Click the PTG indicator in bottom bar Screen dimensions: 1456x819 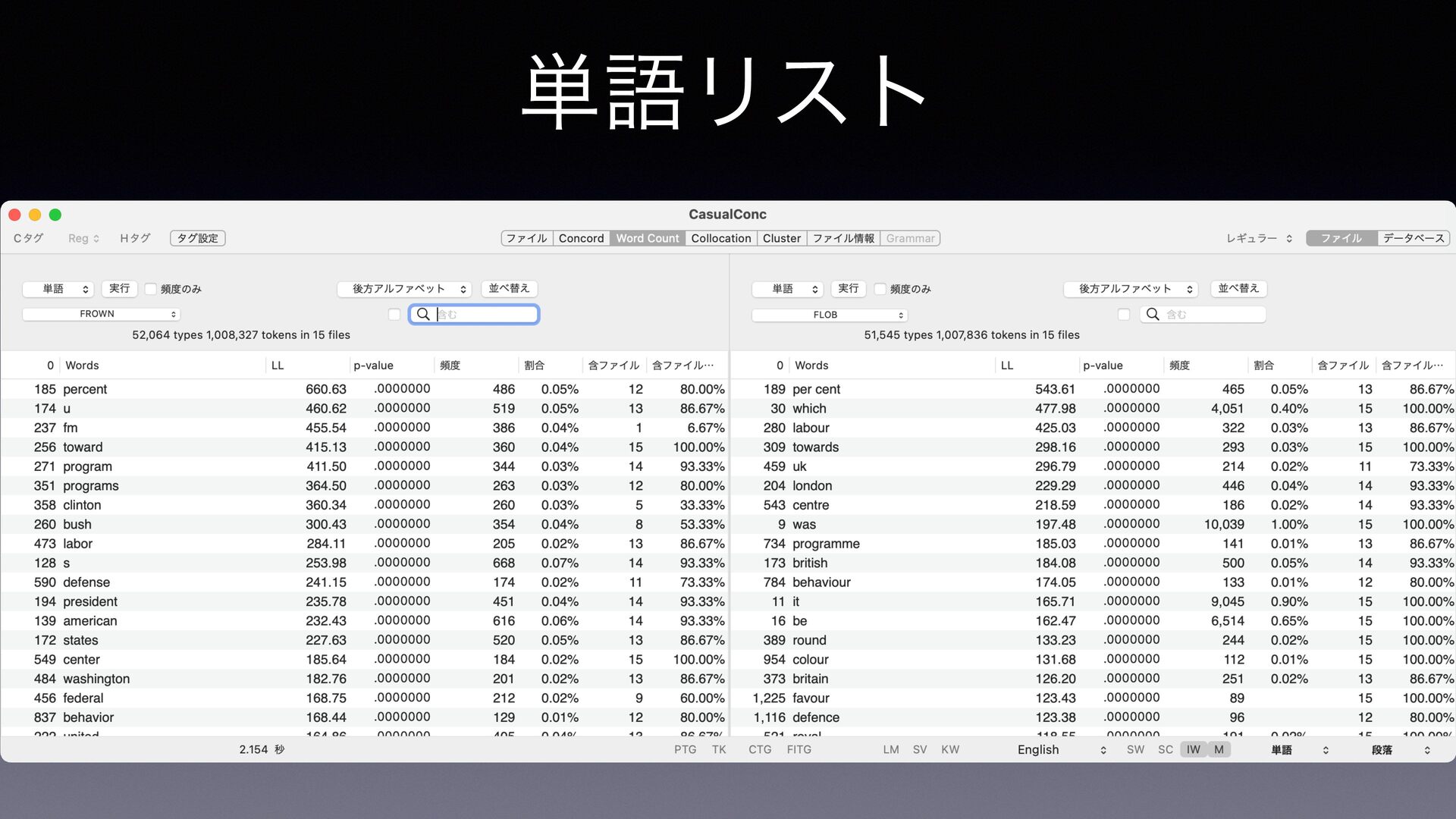coord(685,749)
